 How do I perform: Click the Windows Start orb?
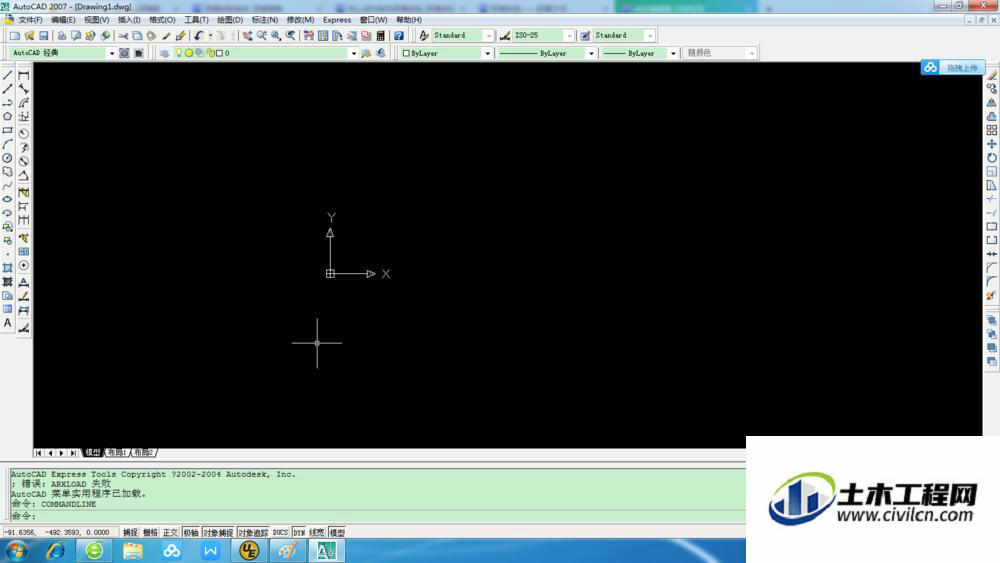[x=16, y=551]
